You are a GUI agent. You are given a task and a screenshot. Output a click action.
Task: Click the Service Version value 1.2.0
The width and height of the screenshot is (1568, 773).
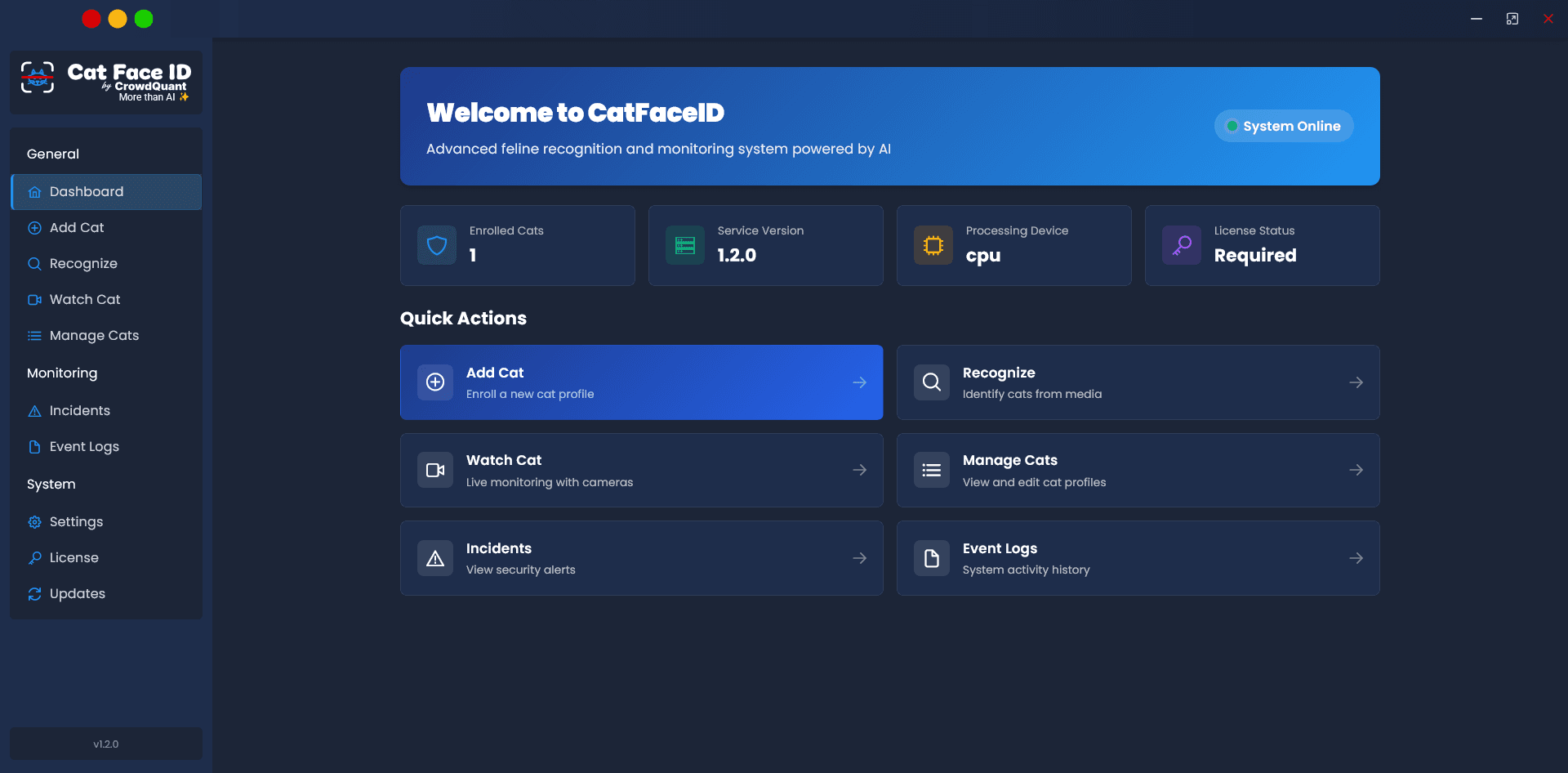(x=737, y=256)
